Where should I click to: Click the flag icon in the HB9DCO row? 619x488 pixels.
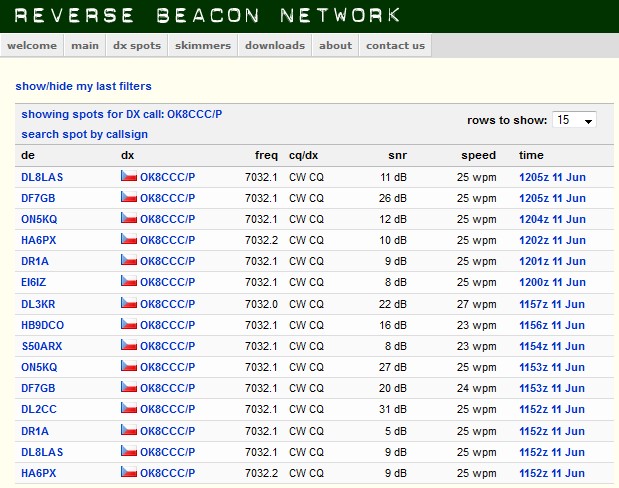click(128, 324)
